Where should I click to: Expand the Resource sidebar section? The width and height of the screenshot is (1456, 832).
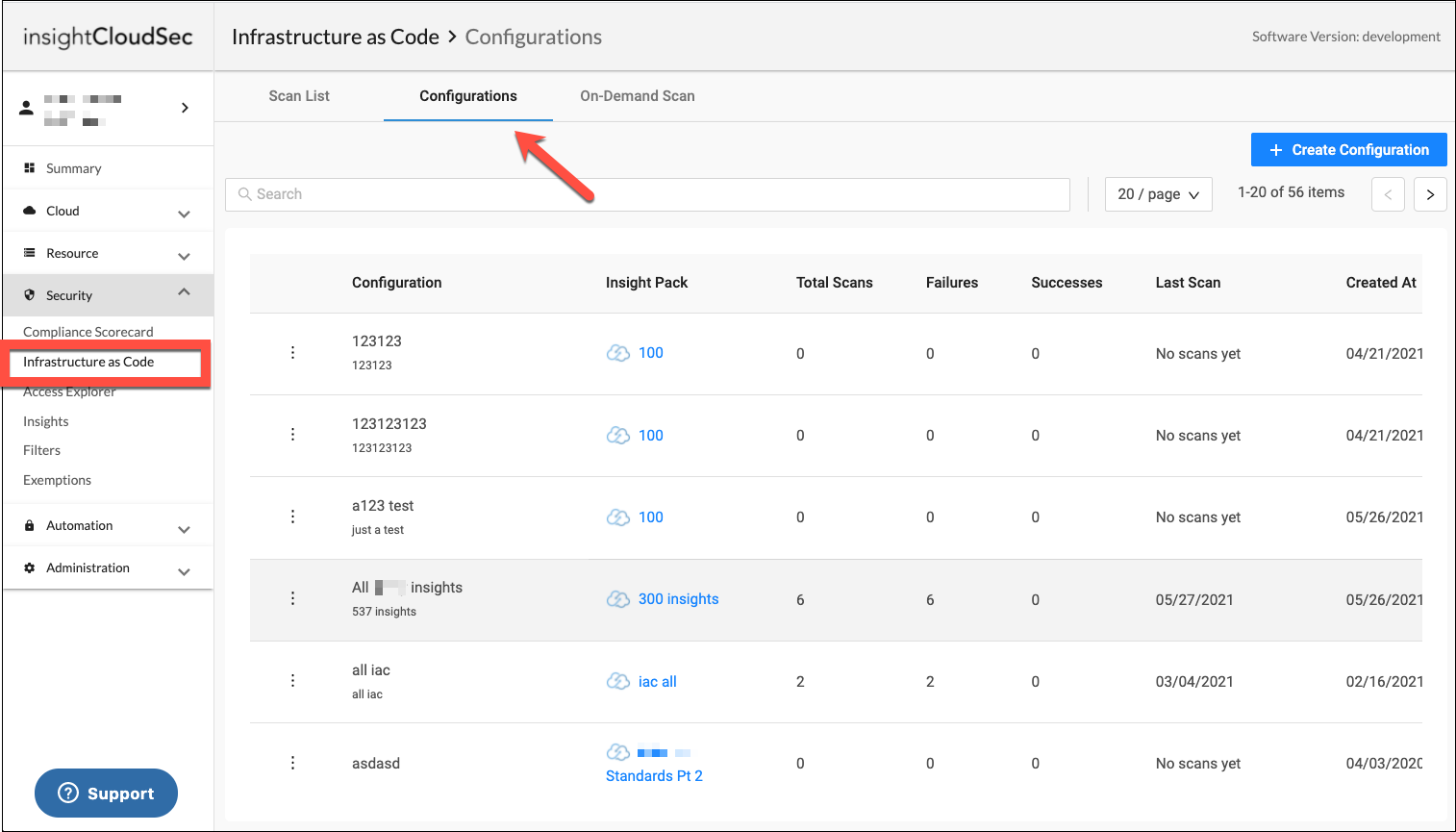tap(184, 255)
